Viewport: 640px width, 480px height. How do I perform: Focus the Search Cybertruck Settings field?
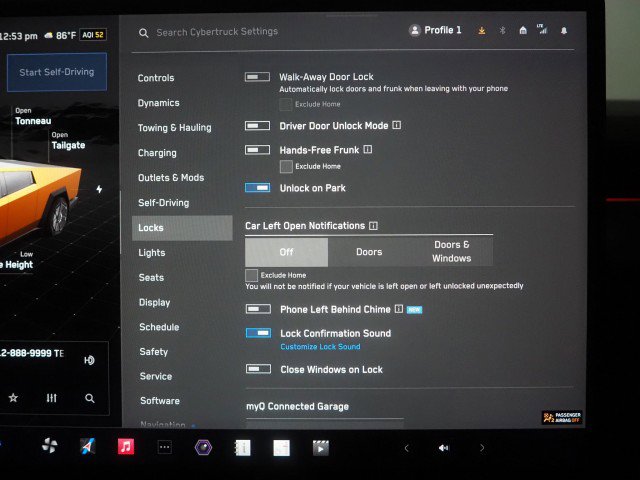tap(217, 32)
